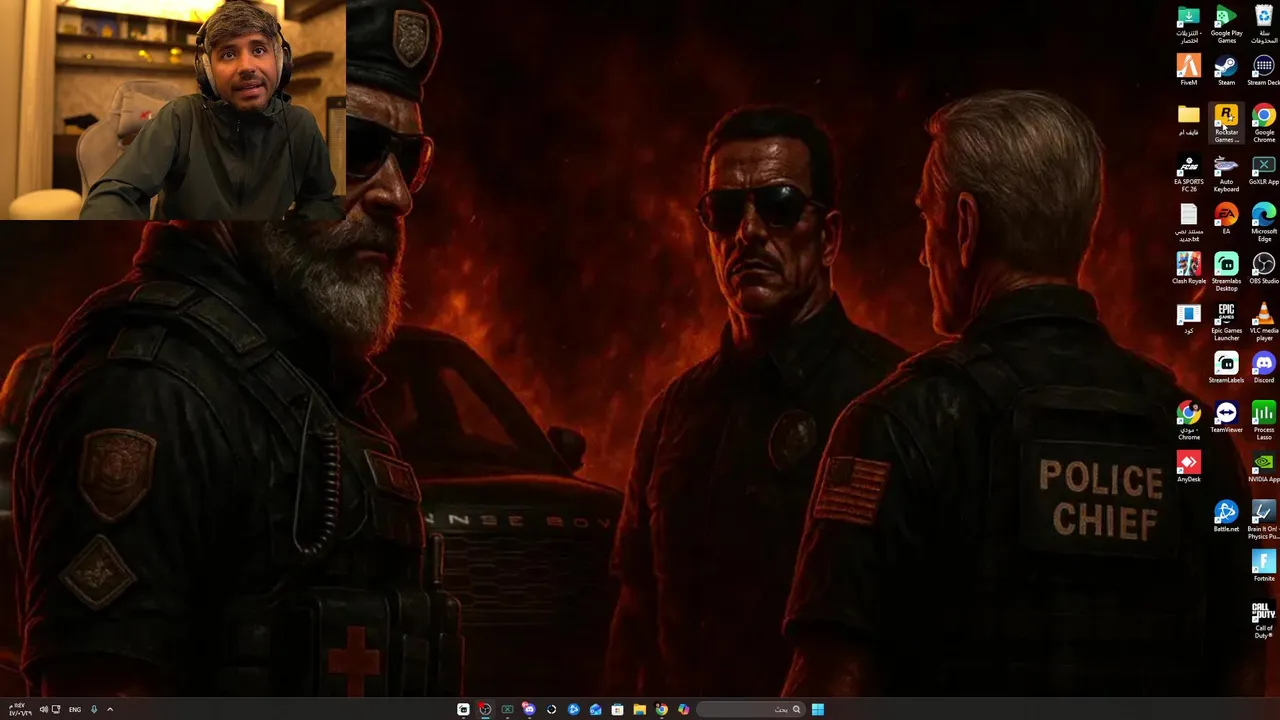The width and height of the screenshot is (1280, 720).
Task: Select the Google Chrome desktop icon
Action: click(1264, 123)
